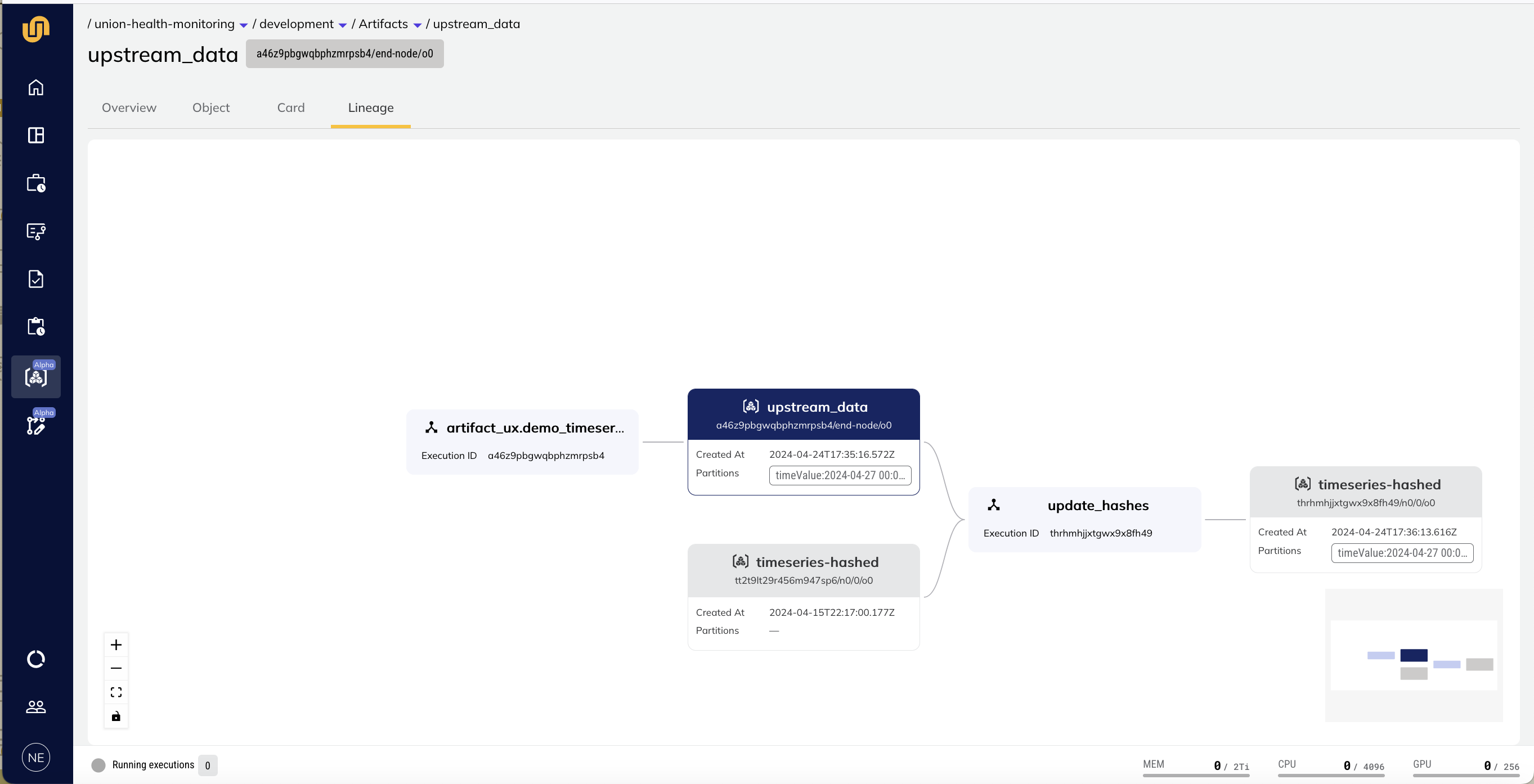Expand the development domain dropdown
The image size is (1534, 784).
tap(342, 25)
